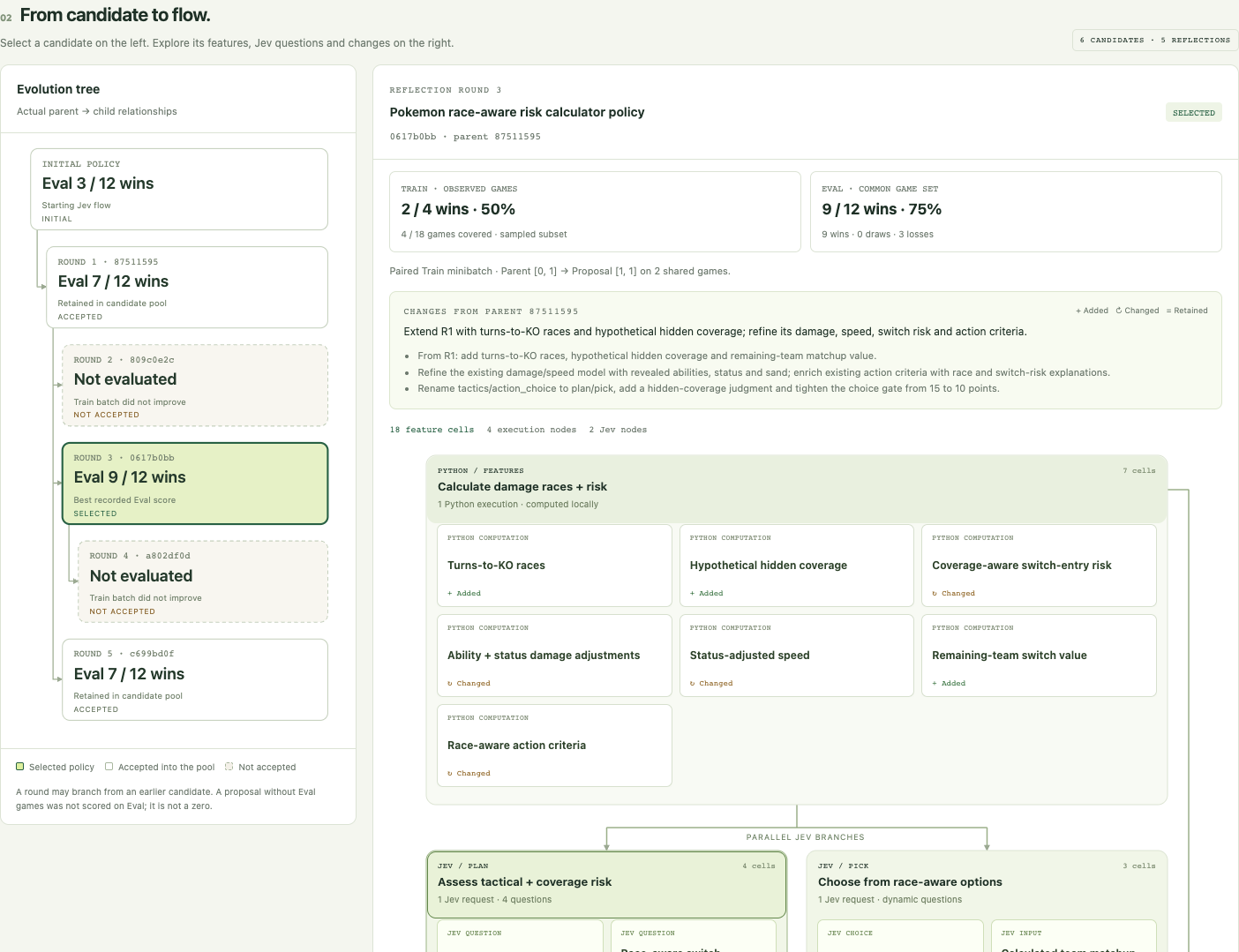The width and height of the screenshot is (1239, 952).
Task: Click Changed icon on Coverage-aware switch-entry risk
Action: coord(935,594)
